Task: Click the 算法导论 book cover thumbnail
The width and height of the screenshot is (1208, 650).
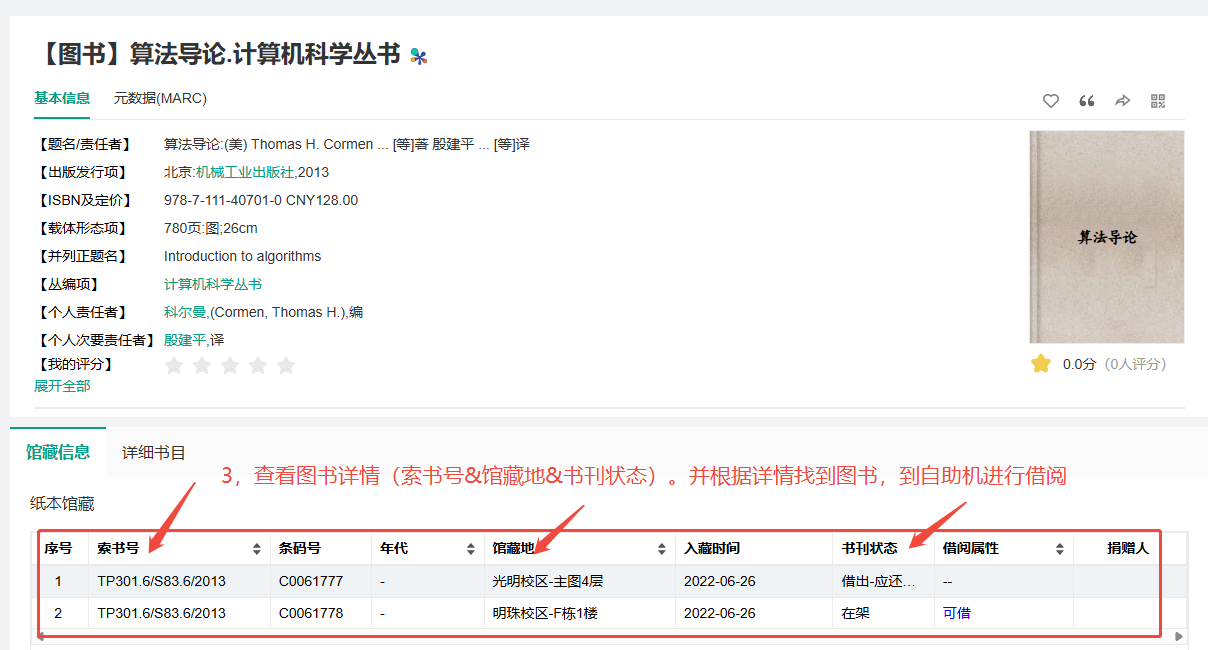Action: [x=1106, y=237]
